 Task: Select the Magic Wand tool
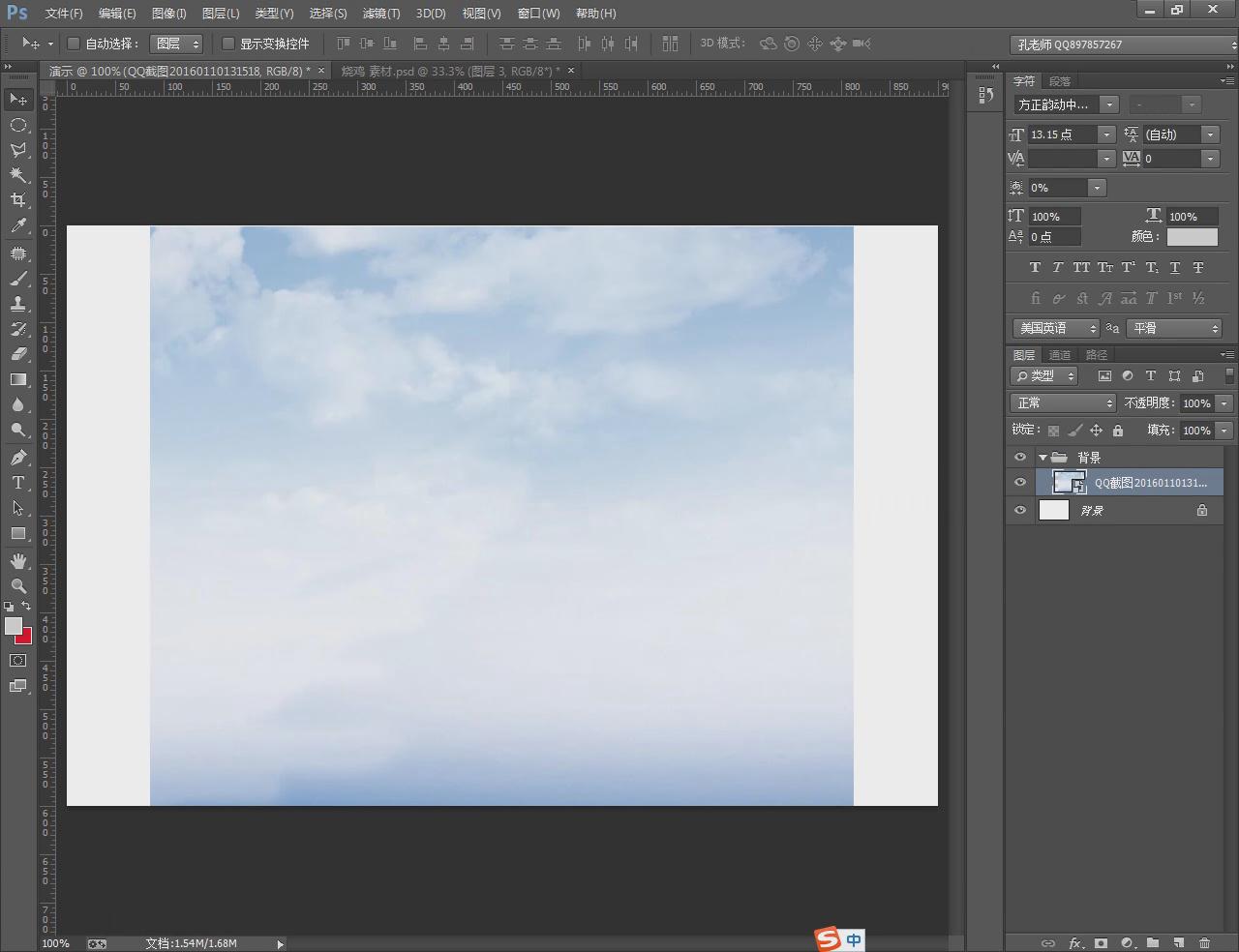(18, 175)
